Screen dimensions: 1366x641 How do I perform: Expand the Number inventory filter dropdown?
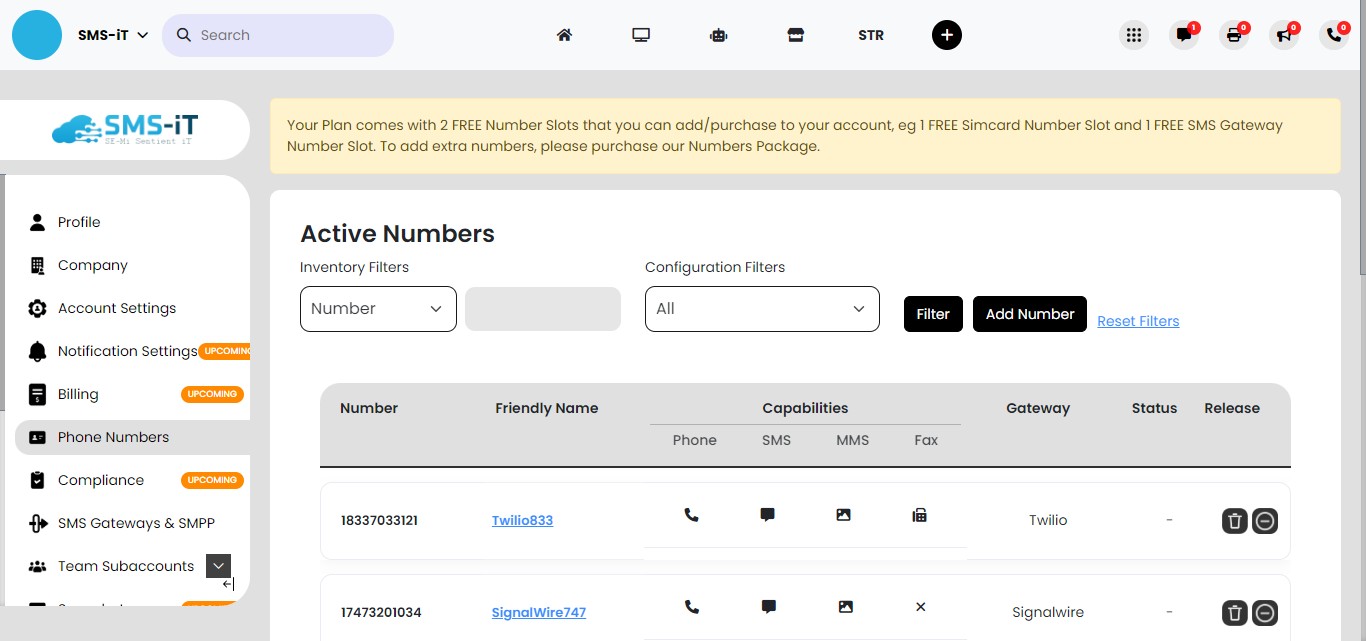point(378,309)
